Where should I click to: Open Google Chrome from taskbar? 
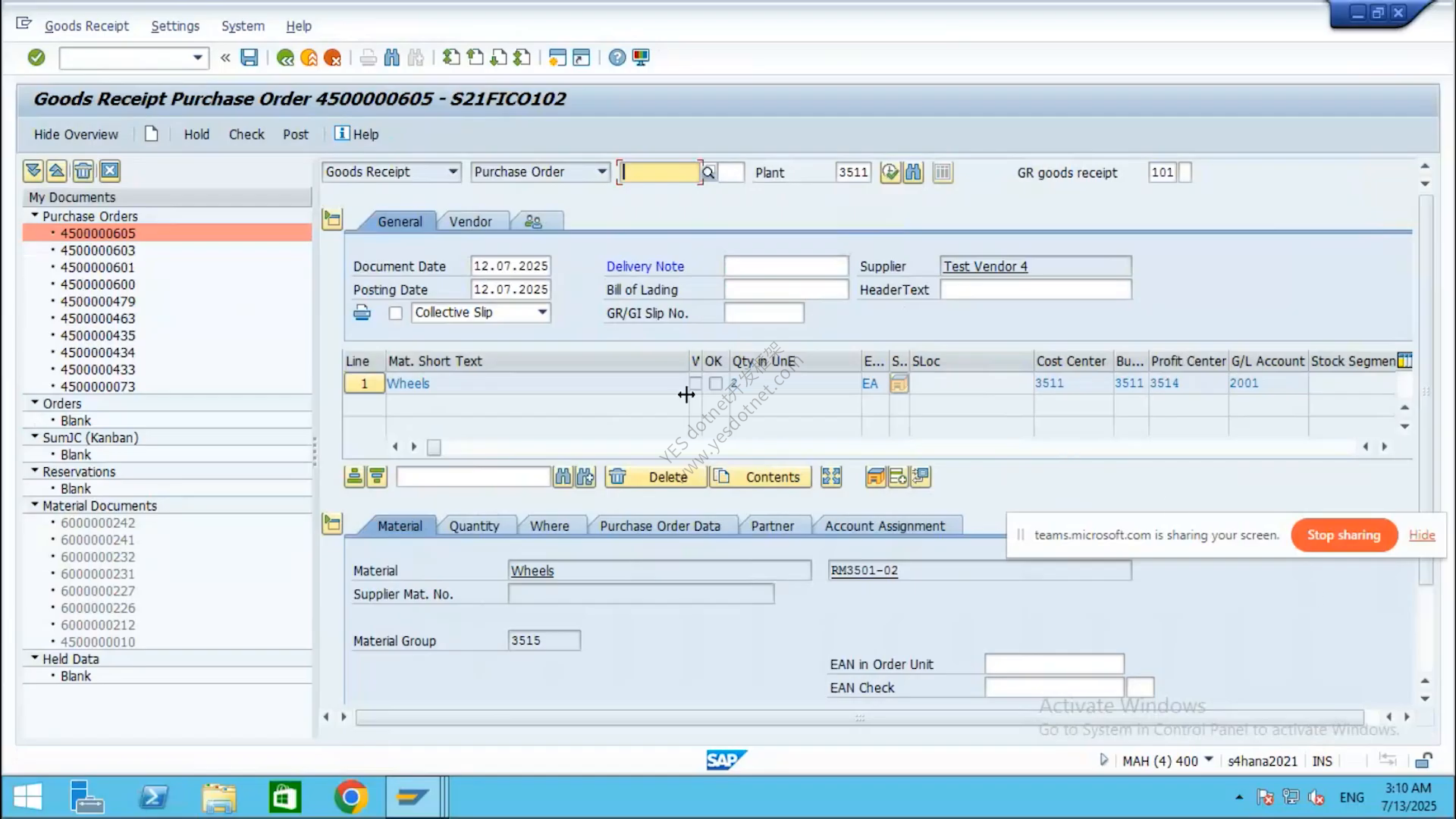[351, 797]
